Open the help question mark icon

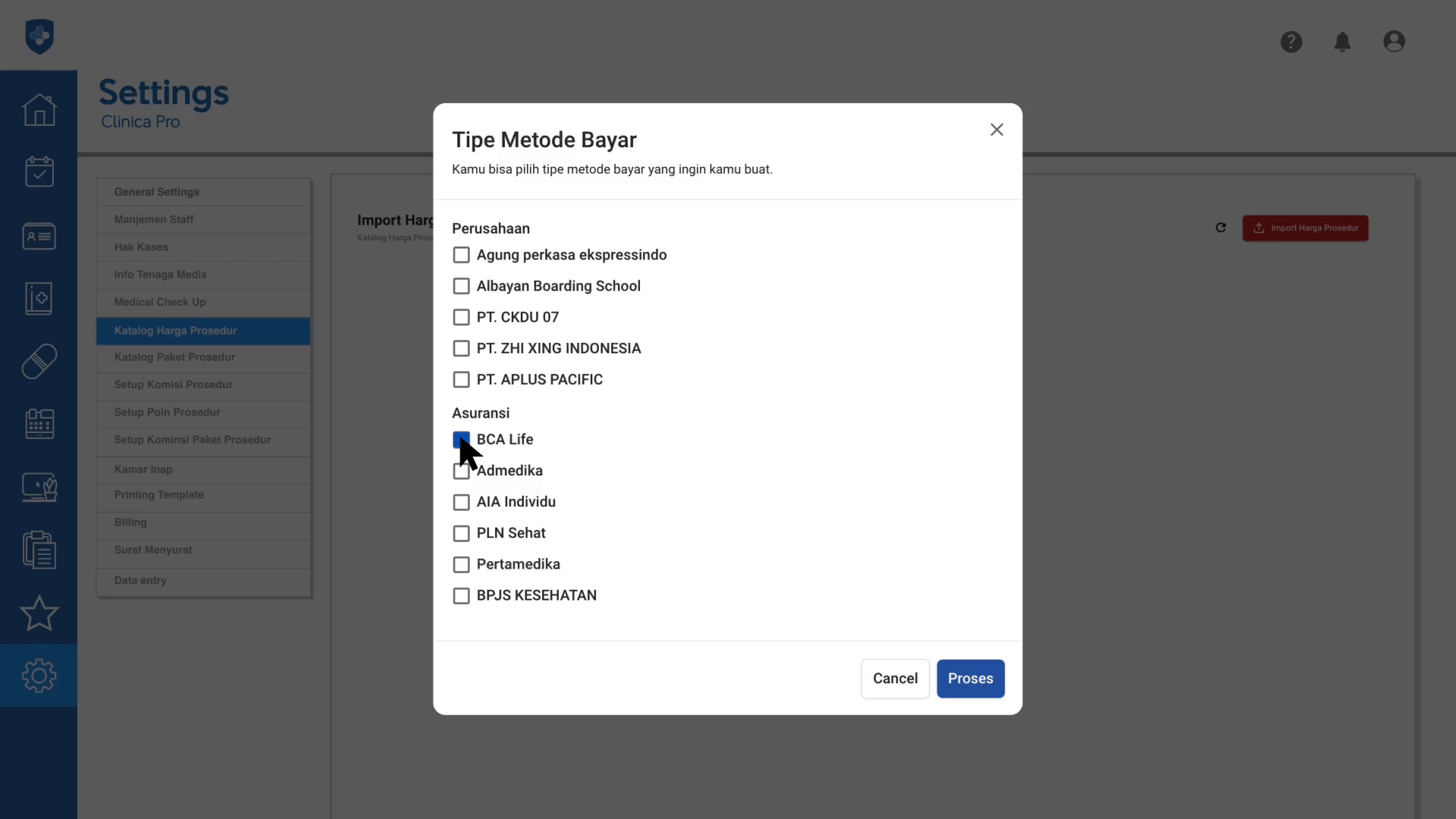(x=1291, y=42)
